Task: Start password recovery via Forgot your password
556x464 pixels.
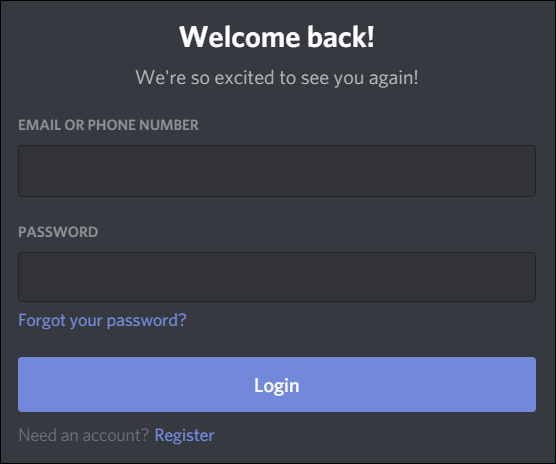Action: (102, 320)
